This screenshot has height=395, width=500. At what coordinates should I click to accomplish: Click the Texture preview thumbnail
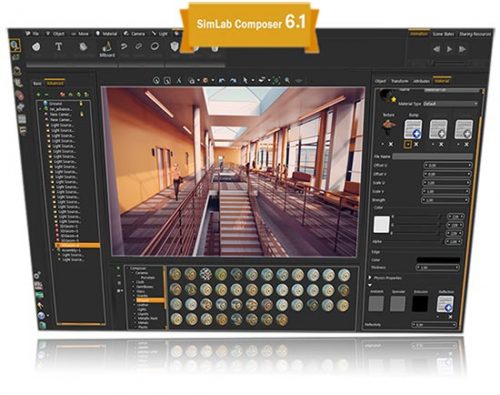(x=389, y=128)
